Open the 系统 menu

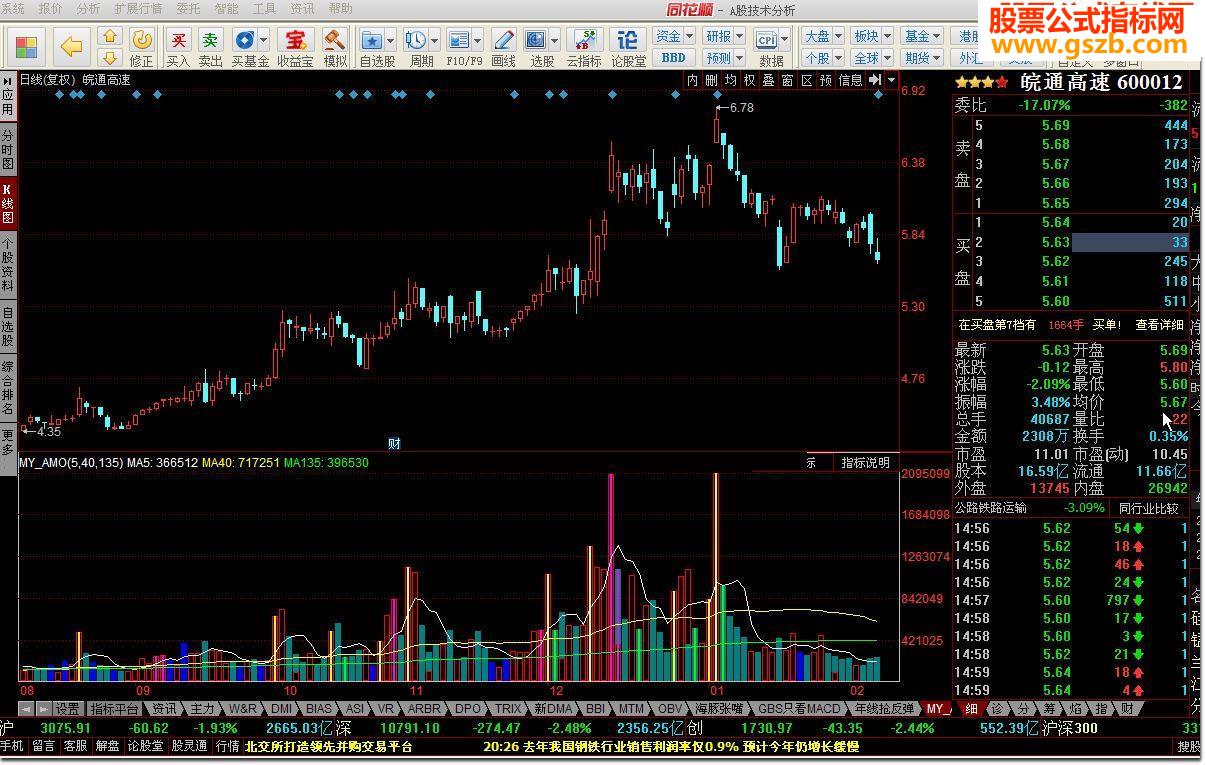click(14, 9)
